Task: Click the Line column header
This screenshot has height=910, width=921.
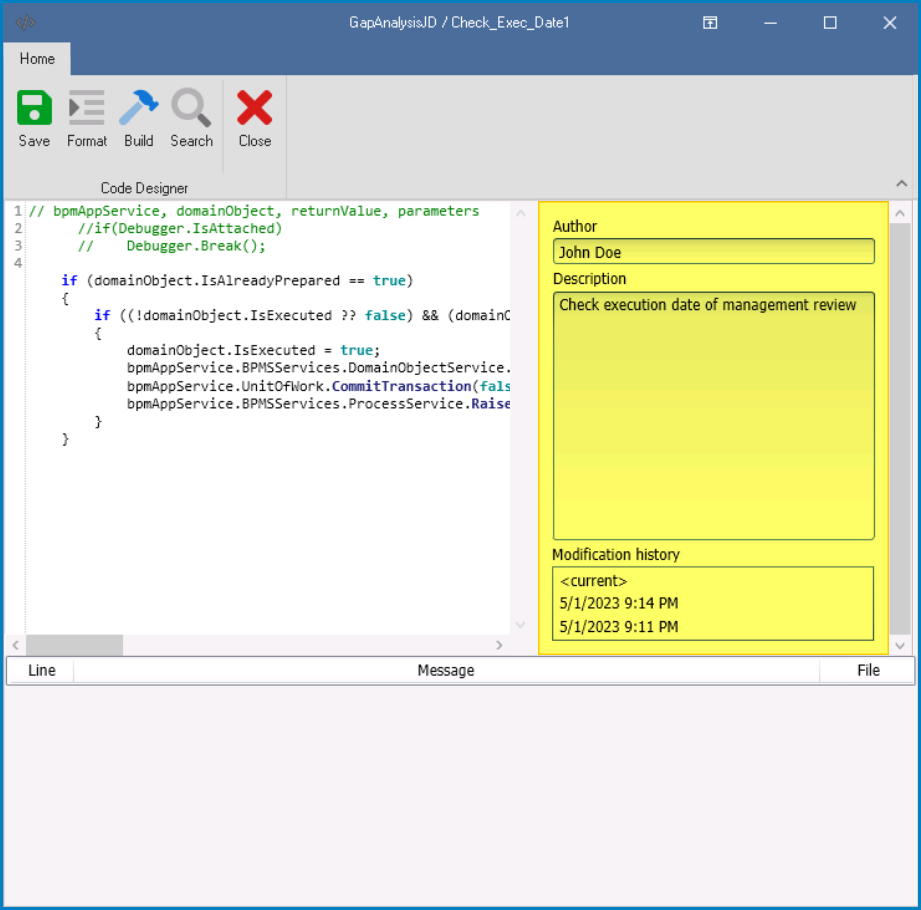Action: pyautogui.click(x=41, y=670)
